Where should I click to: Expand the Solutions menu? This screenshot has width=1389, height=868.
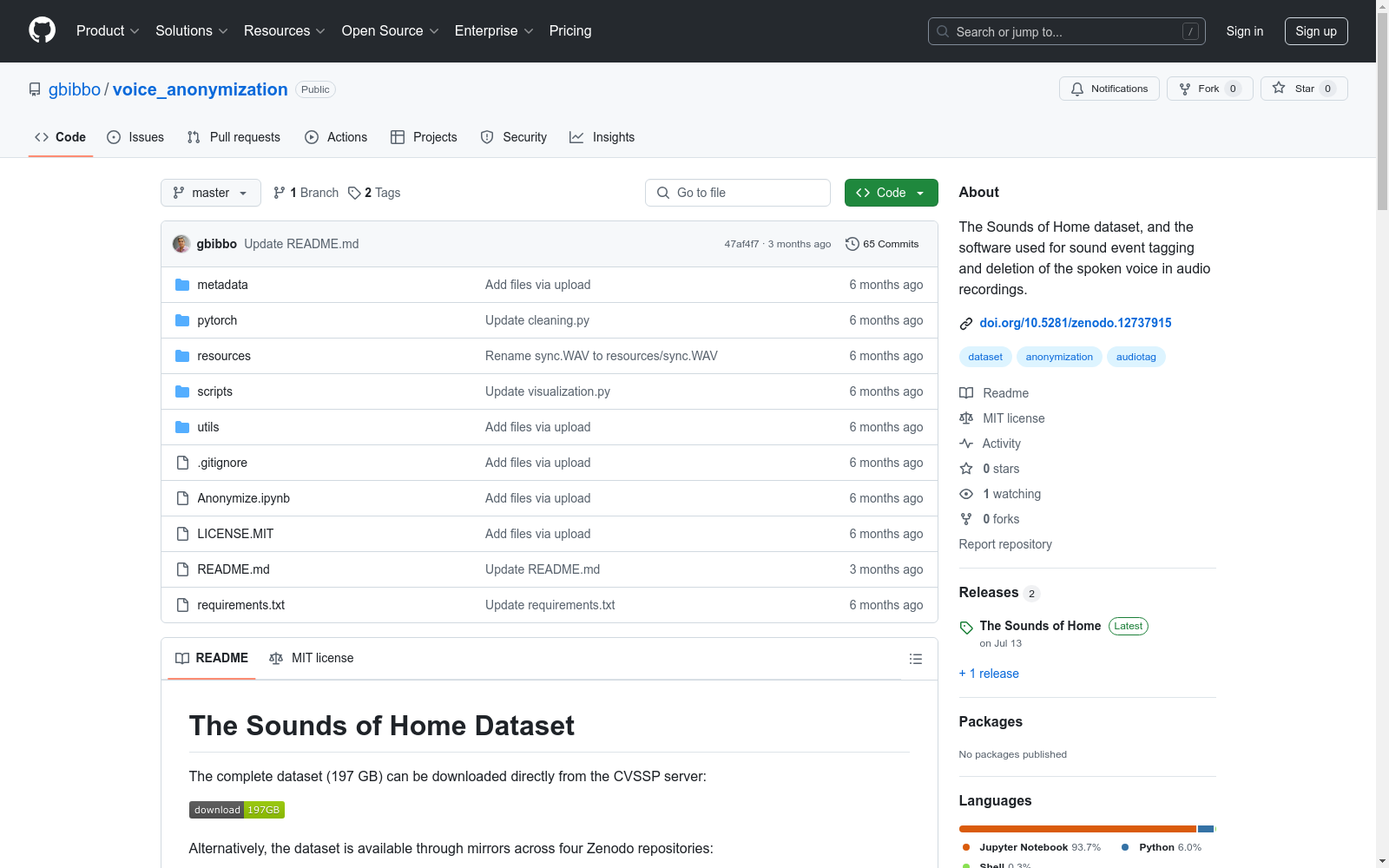[x=192, y=30]
